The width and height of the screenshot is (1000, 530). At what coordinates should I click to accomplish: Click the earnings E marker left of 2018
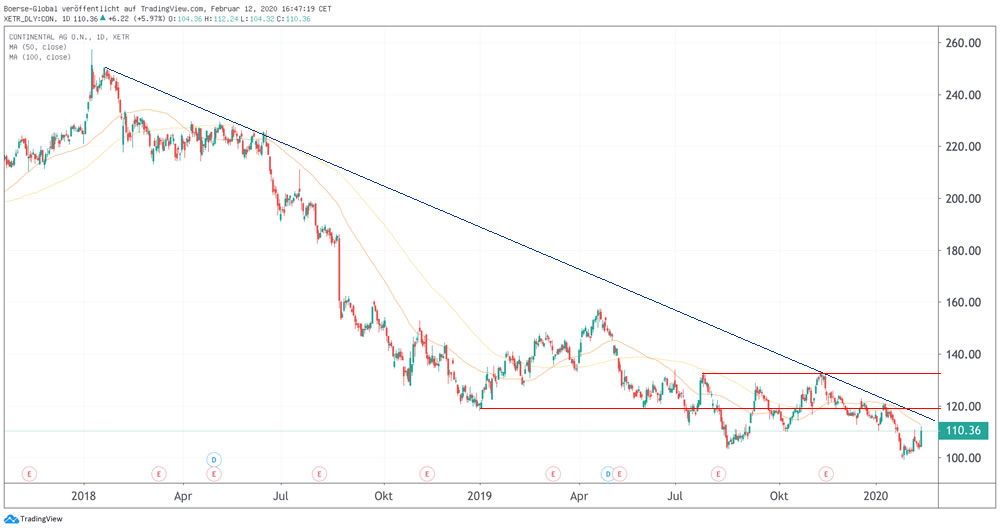pyautogui.click(x=29, y=474)
